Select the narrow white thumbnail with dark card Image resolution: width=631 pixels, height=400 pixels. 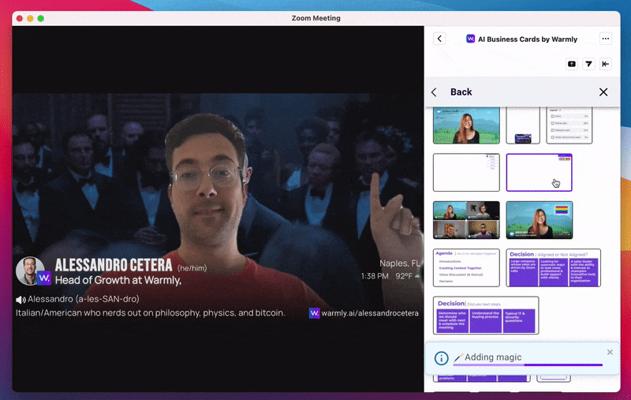pyautogui.click(x=523, y=126)
